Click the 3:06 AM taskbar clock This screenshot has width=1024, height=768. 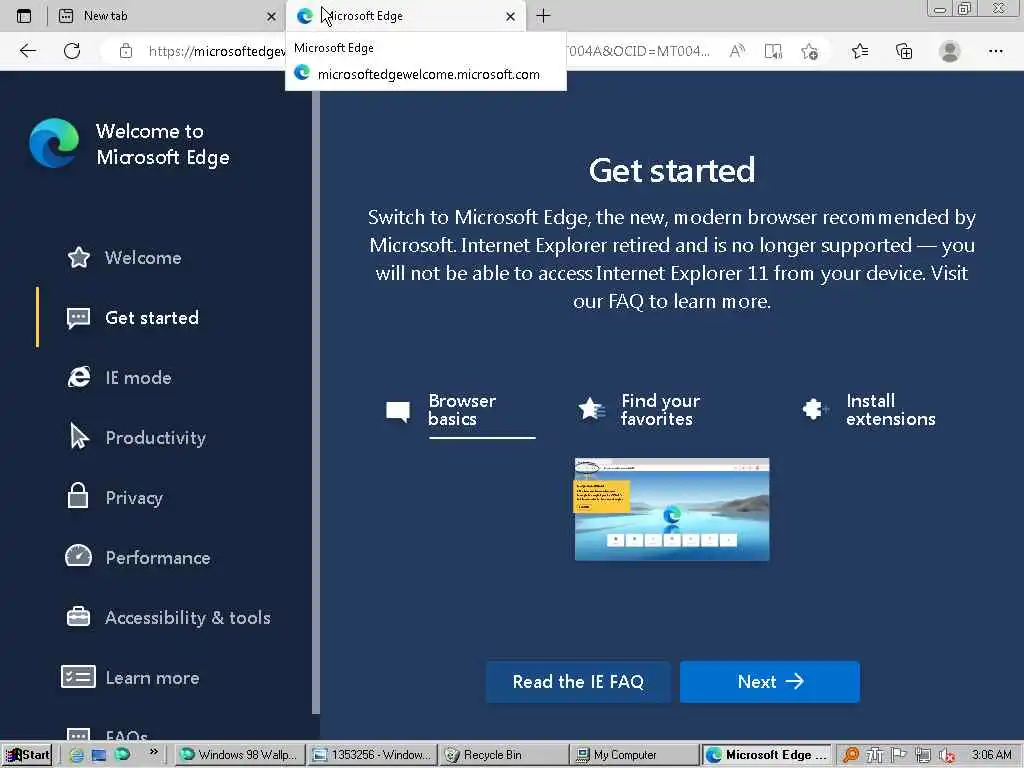(991, 755)
